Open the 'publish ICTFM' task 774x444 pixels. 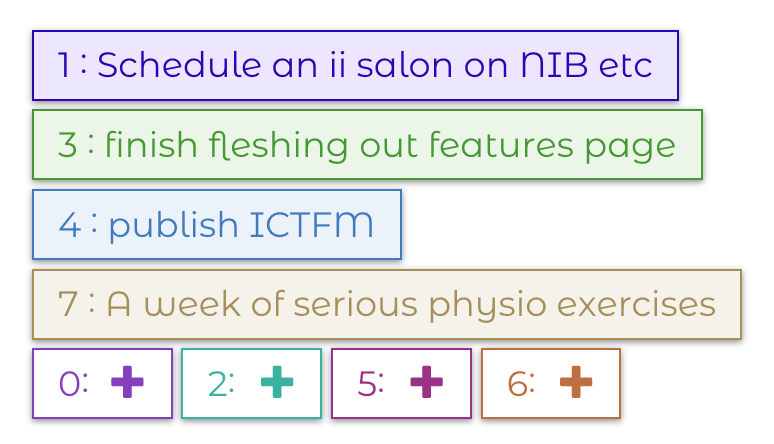[217, 225]
